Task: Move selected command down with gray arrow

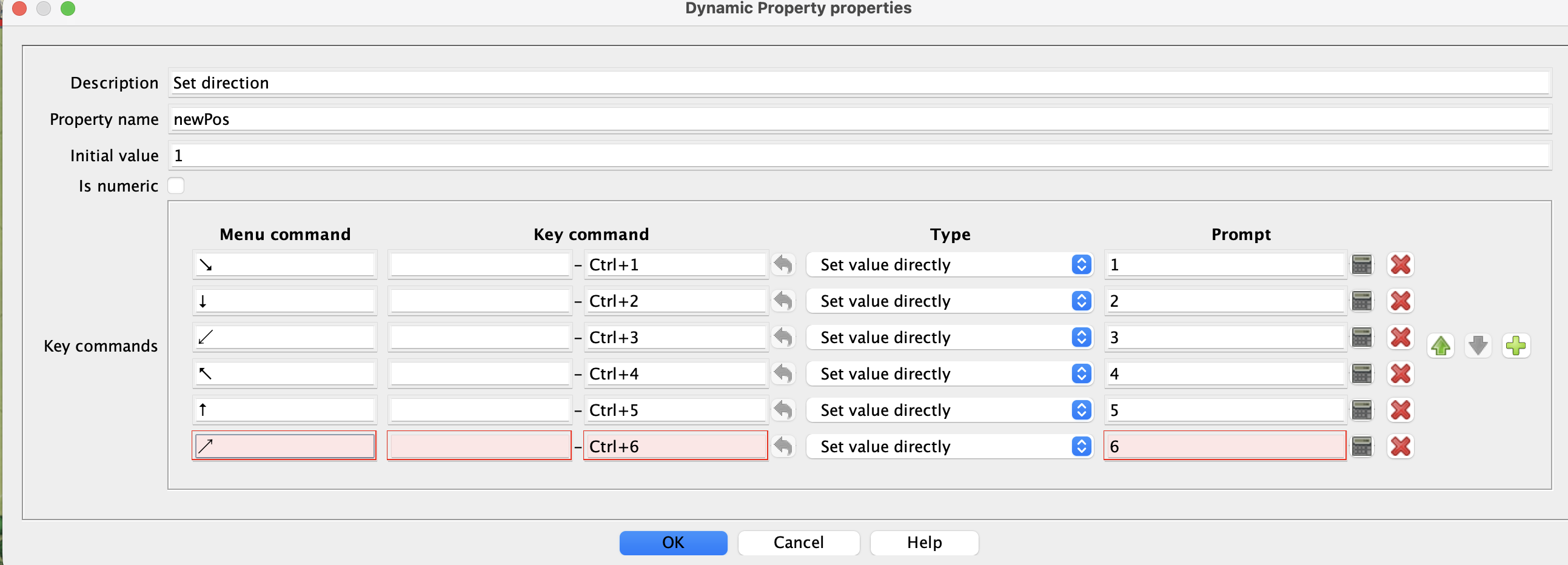Action: (x=1478, y=346)
